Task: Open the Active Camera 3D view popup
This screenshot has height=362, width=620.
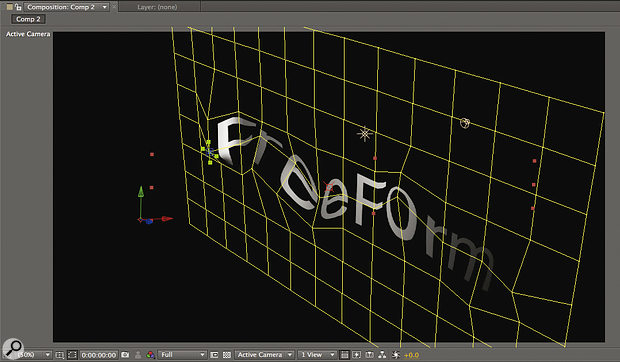Action: tap(265, 355)
